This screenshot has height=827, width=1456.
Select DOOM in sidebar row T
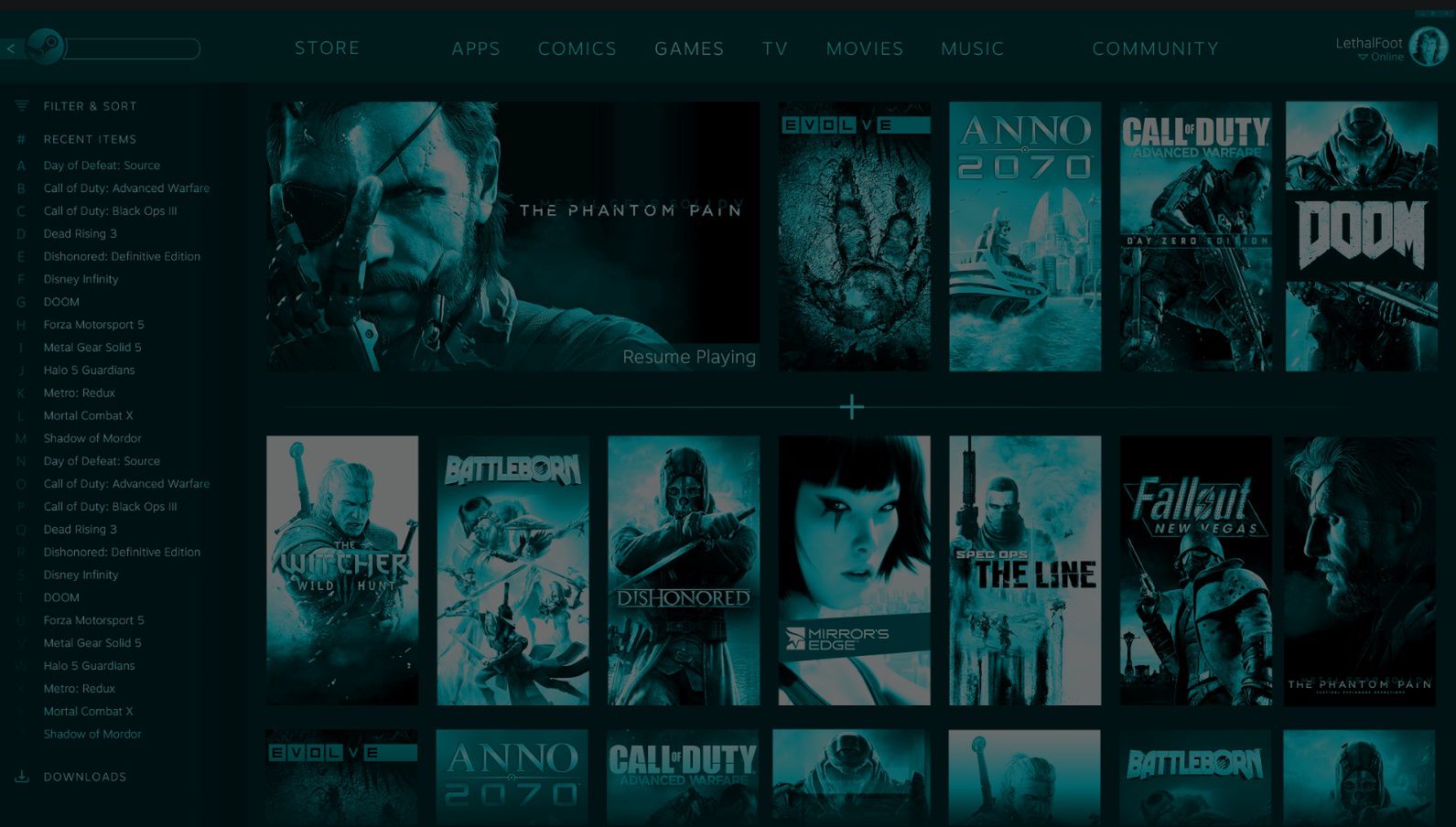61,597
